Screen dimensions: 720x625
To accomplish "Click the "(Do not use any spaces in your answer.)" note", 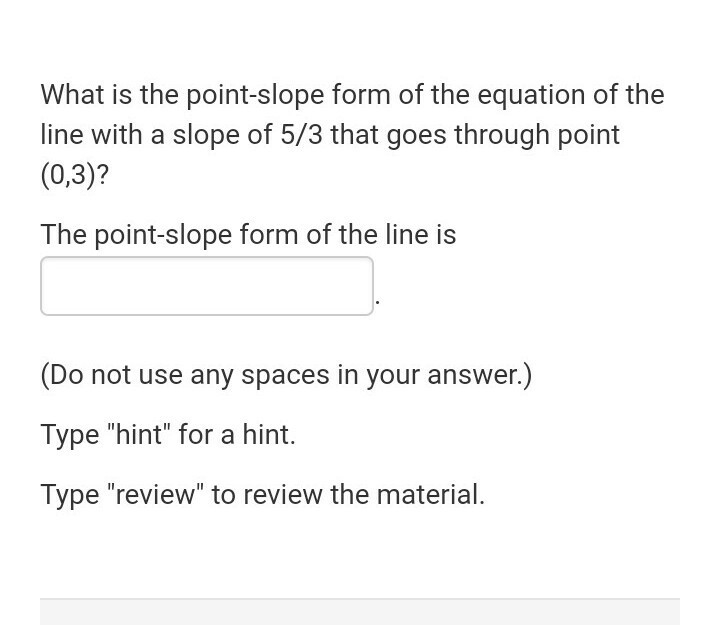I will 287,375.
